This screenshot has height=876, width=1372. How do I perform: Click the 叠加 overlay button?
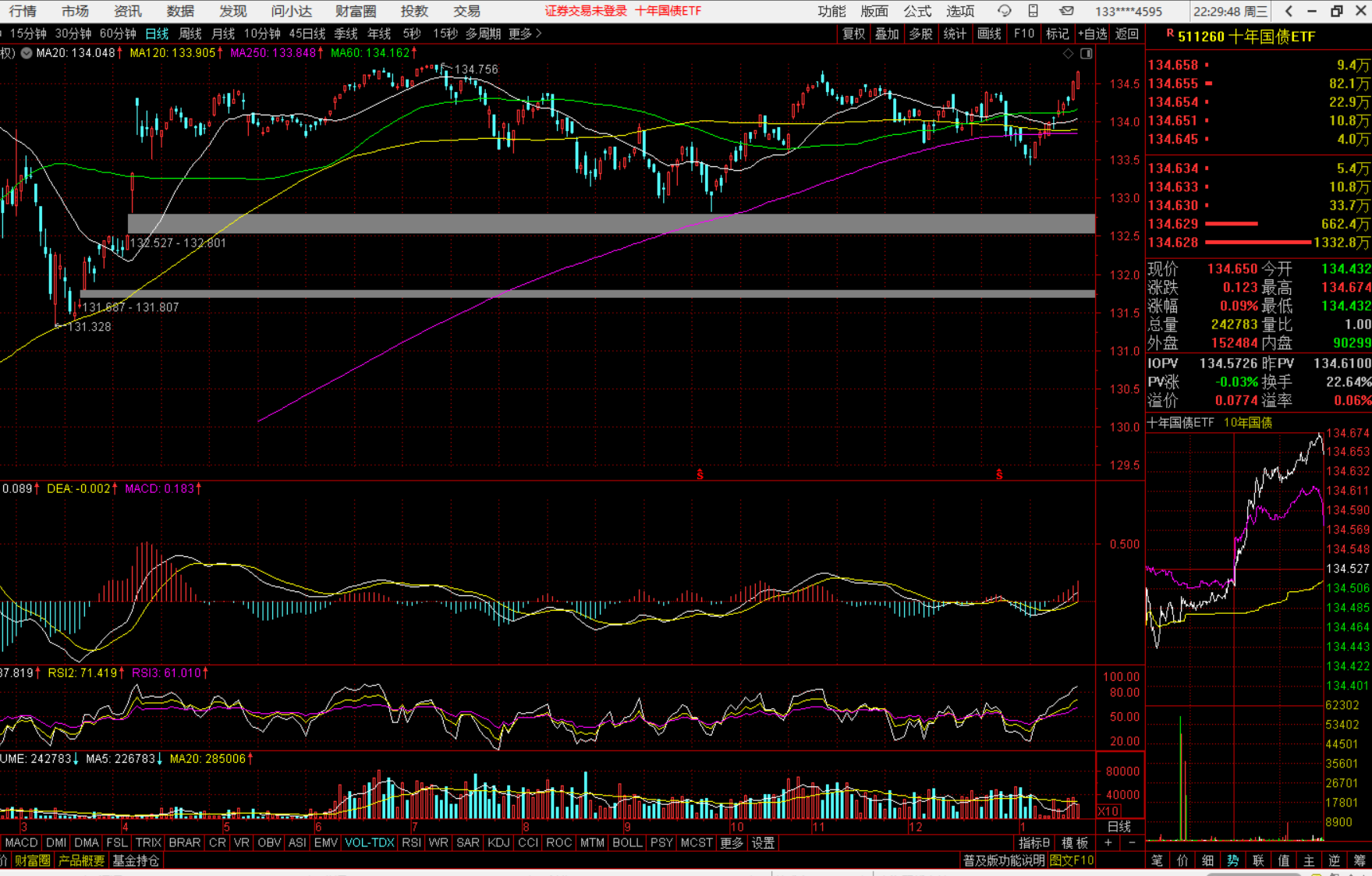pyautogui.click(x=887, y=34)
